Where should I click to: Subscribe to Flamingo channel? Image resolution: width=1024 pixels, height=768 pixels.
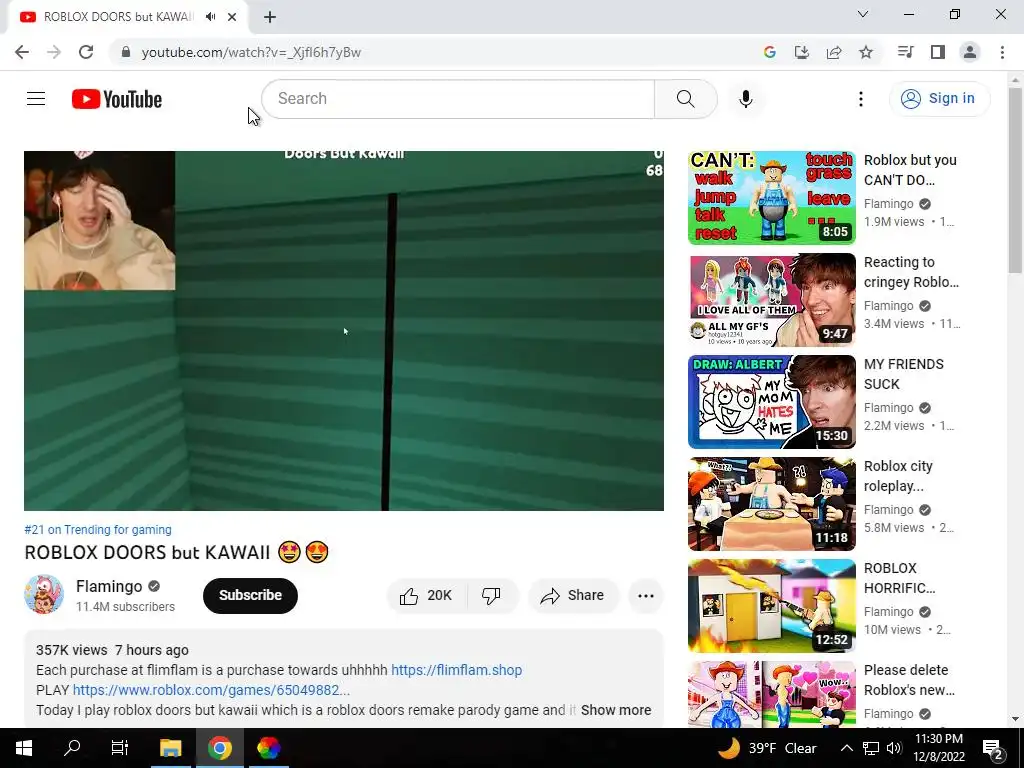pyautogui.click(x=250, y=596)
